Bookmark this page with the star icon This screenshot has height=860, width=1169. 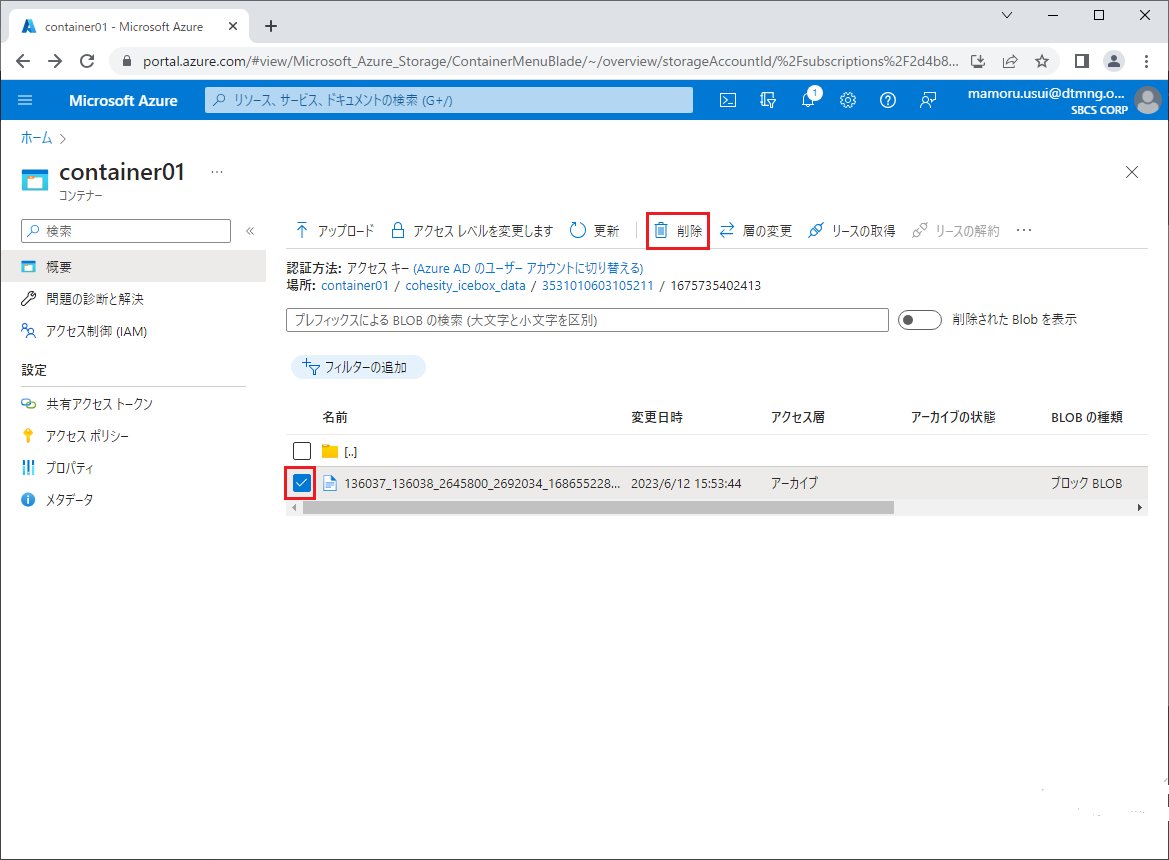(1042, 61)
